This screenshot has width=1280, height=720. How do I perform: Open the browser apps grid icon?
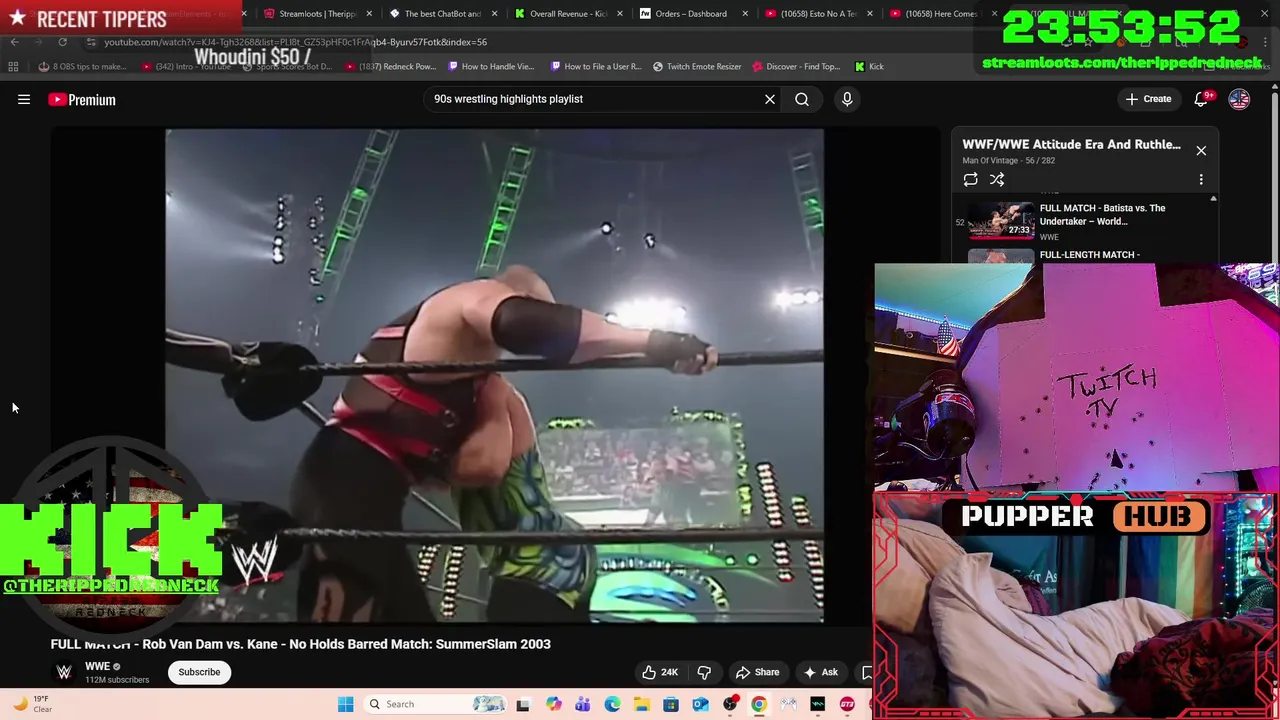click(13, 67)
